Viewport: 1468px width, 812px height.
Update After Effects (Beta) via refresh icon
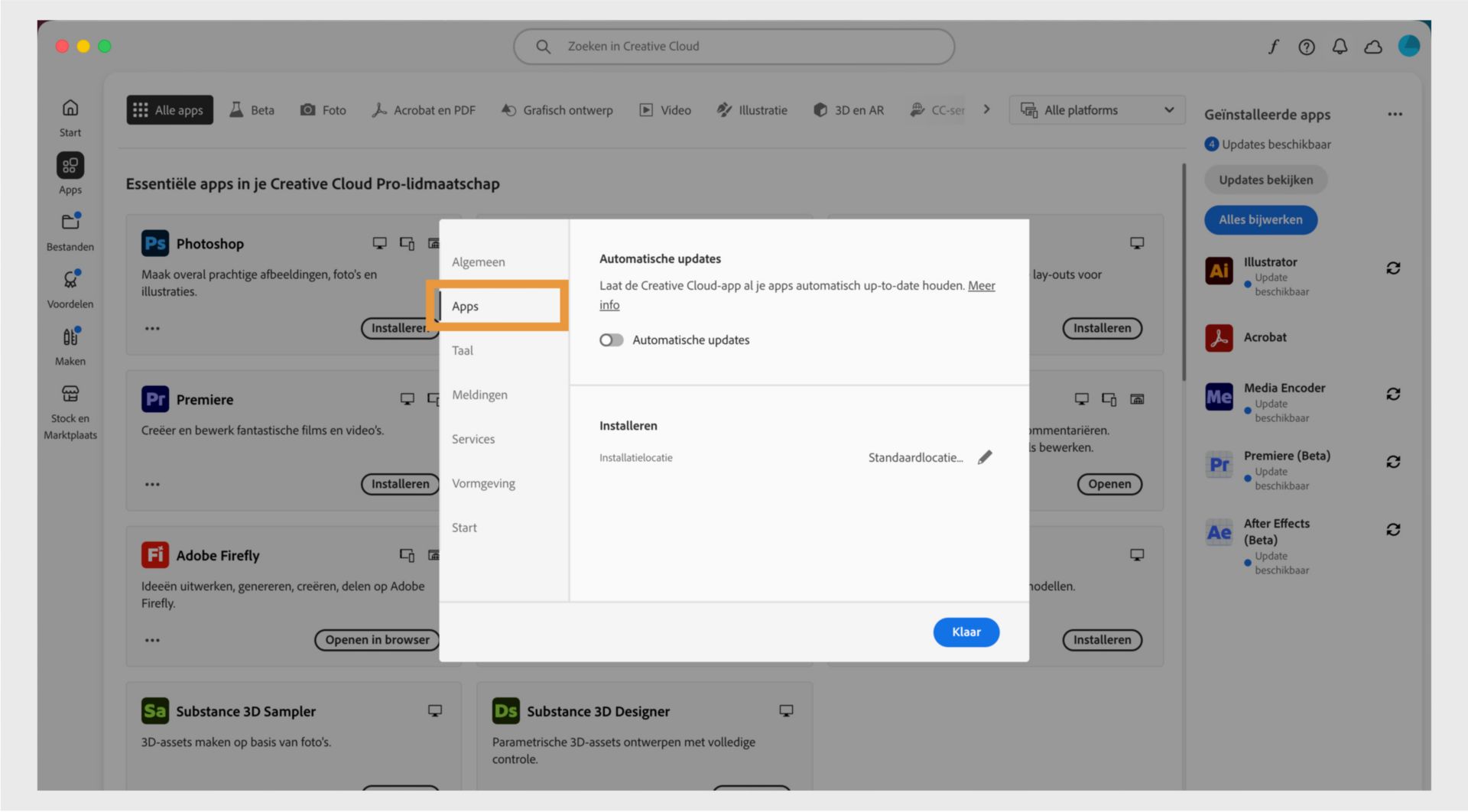click(1393, 530)
